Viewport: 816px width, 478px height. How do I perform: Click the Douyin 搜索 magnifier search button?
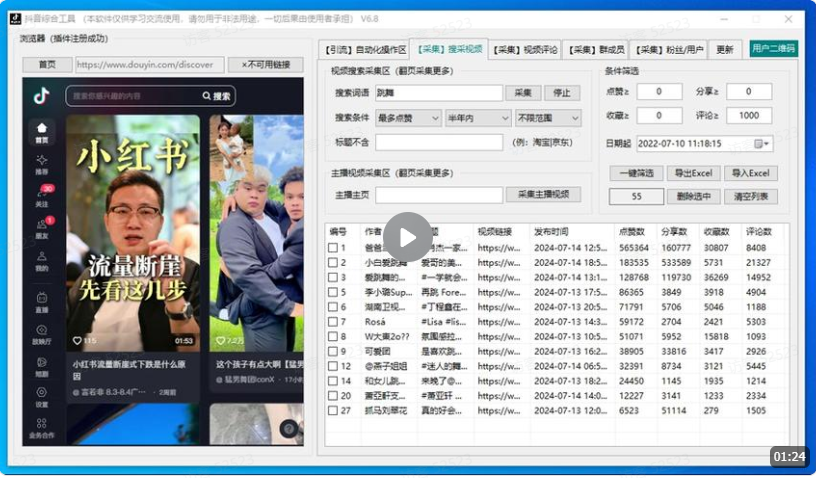217,97
